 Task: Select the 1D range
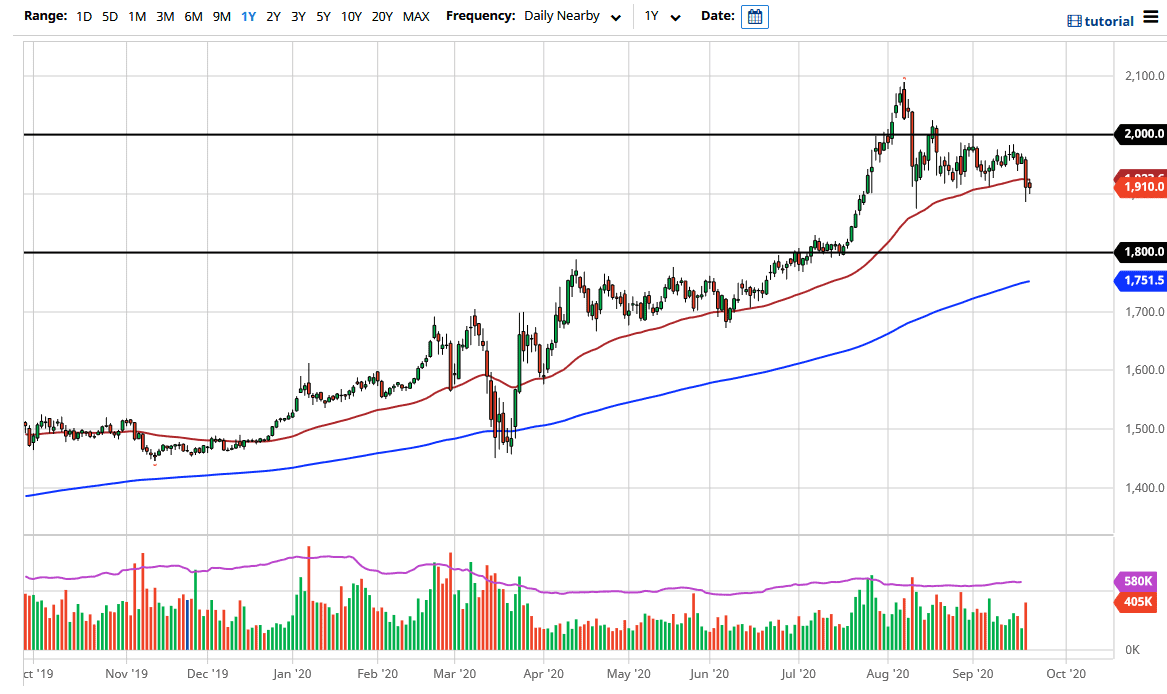[x=84, y=16]
